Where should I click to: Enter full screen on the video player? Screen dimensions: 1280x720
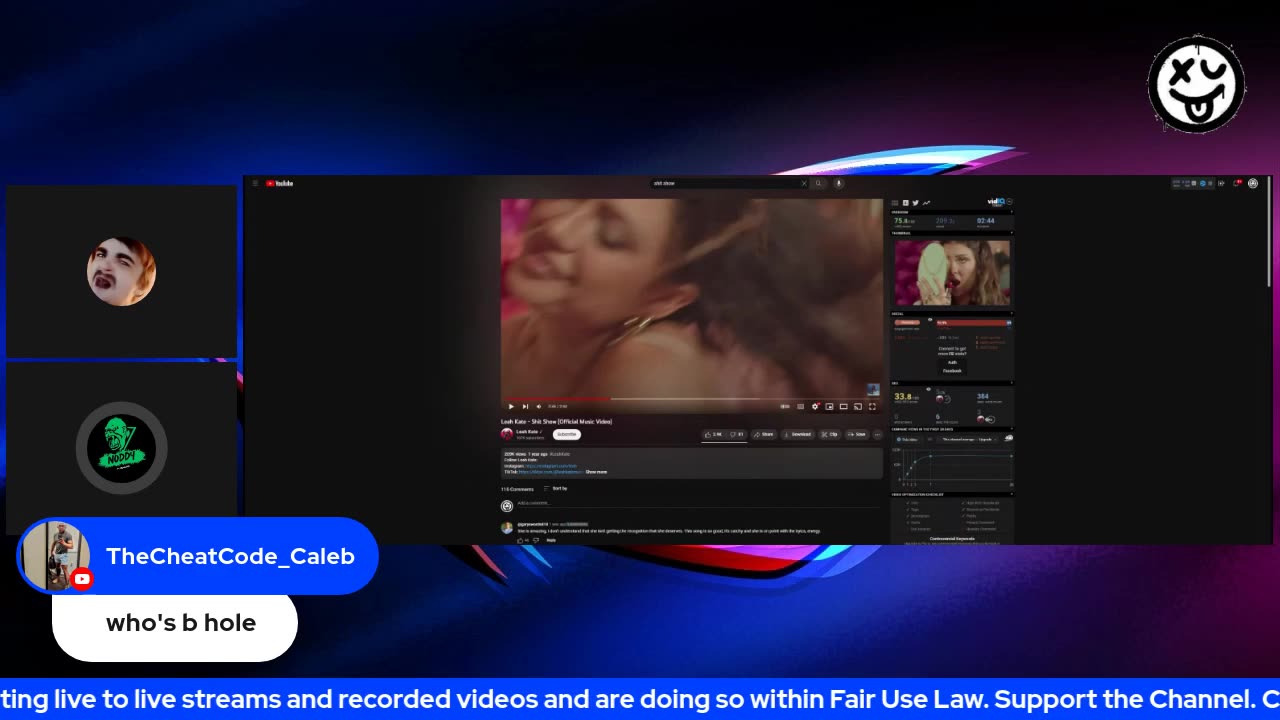872,407
